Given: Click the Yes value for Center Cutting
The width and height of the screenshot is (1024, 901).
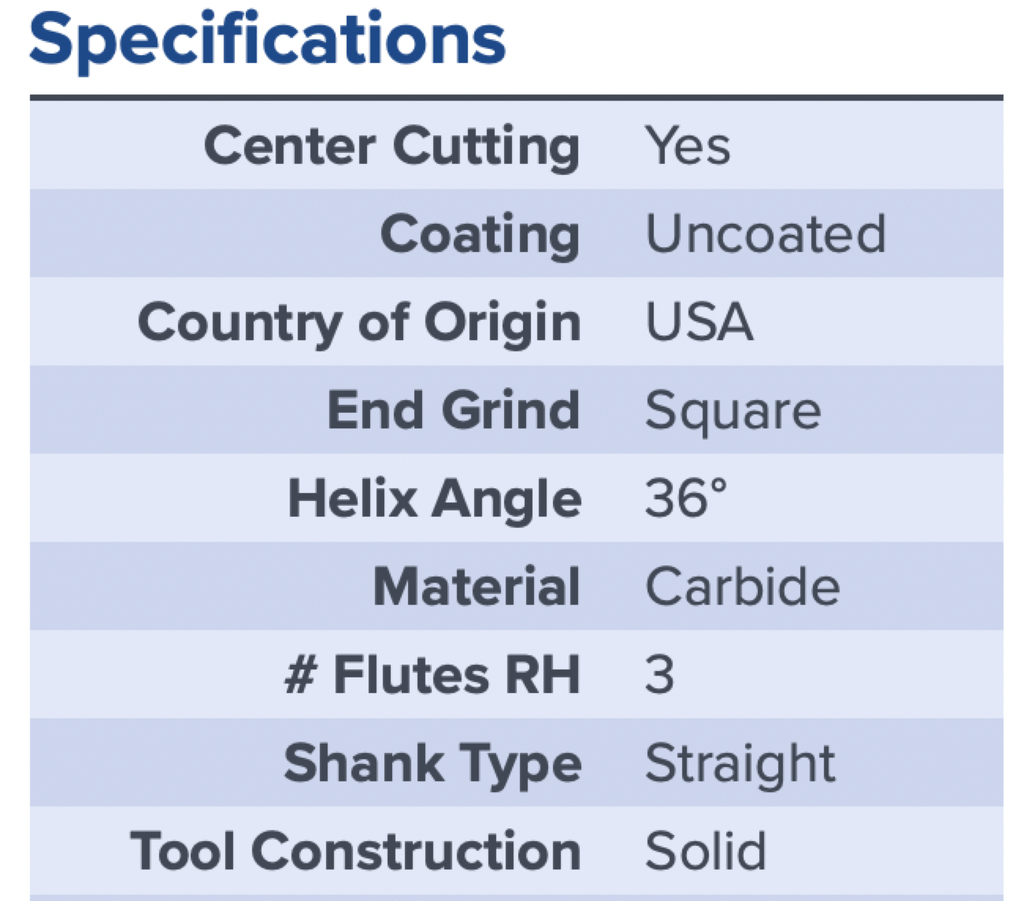Looking at the screenshot, I should point(688,146).
